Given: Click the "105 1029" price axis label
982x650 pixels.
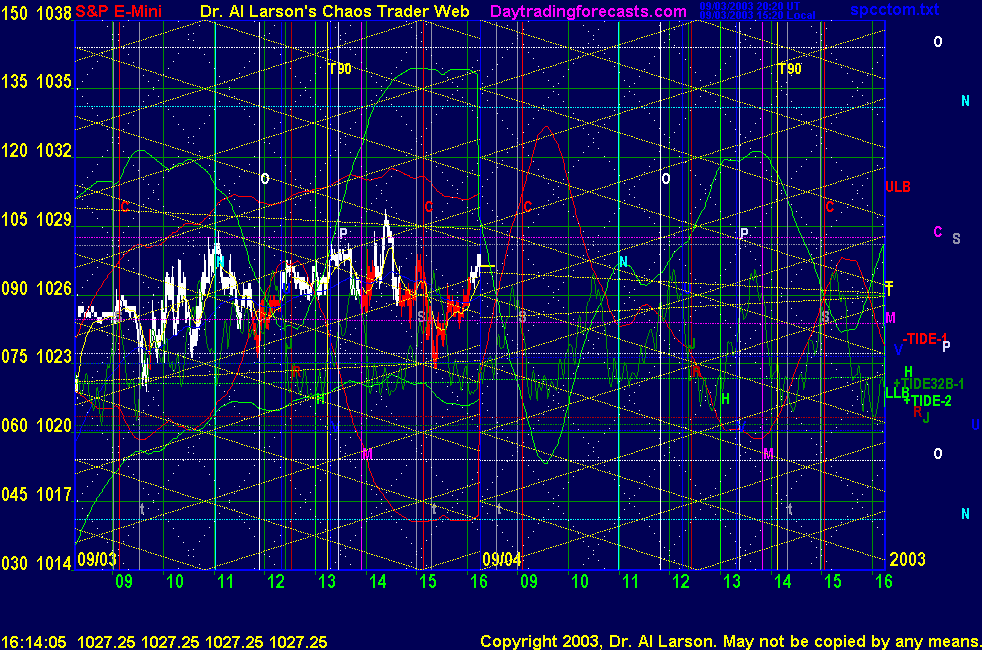Looking at the screenshot, I should click(x=36, y=220).
